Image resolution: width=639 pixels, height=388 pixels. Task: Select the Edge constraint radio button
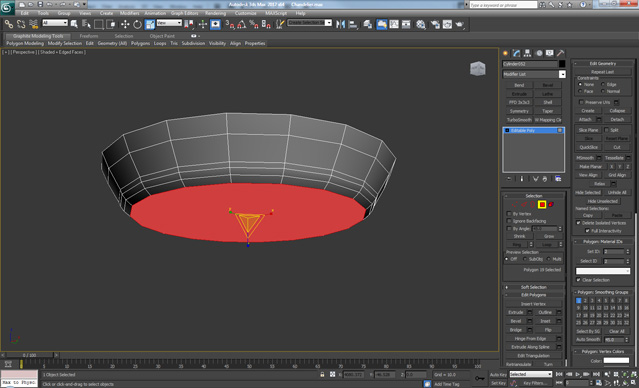tap(603, 84)
